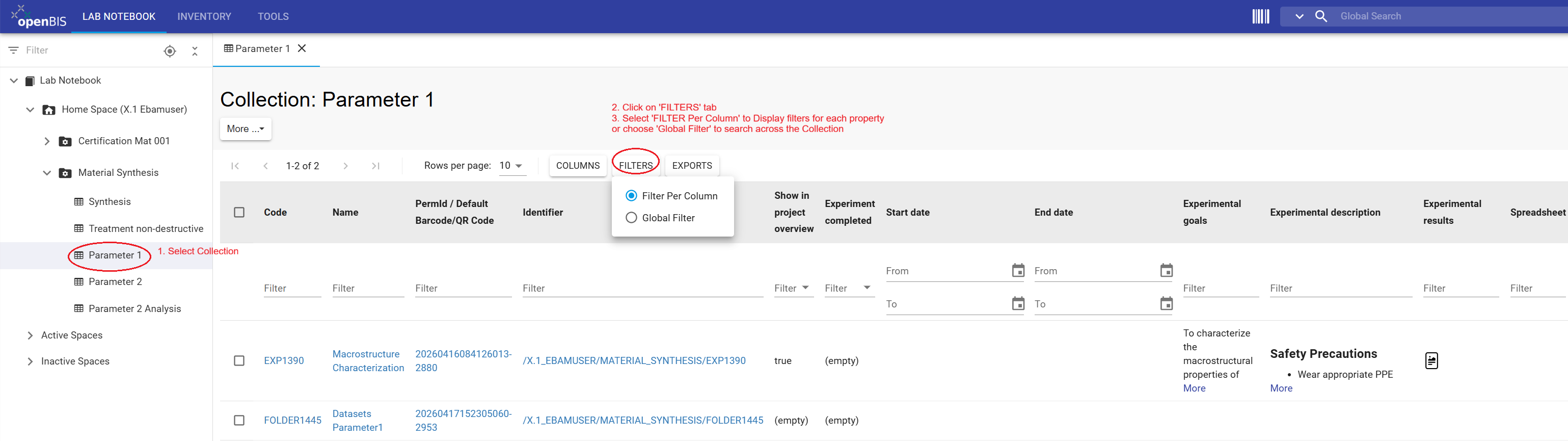The image size is (1568, 441).
Task: Open Show in project overview filter dropdown
Action: 794,288
